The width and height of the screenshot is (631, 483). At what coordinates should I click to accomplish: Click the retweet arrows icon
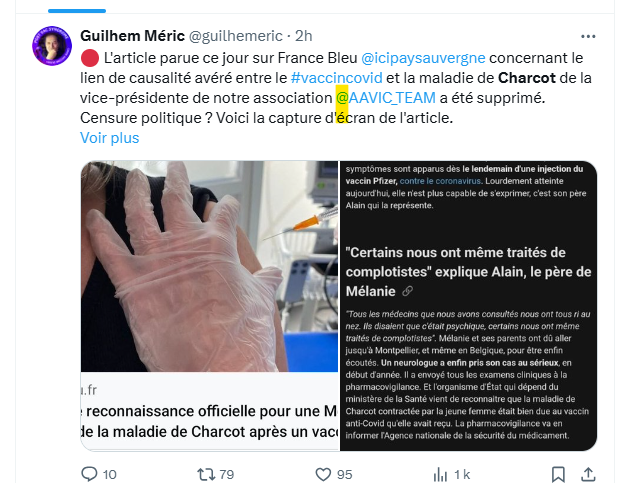tap(206, 474)
